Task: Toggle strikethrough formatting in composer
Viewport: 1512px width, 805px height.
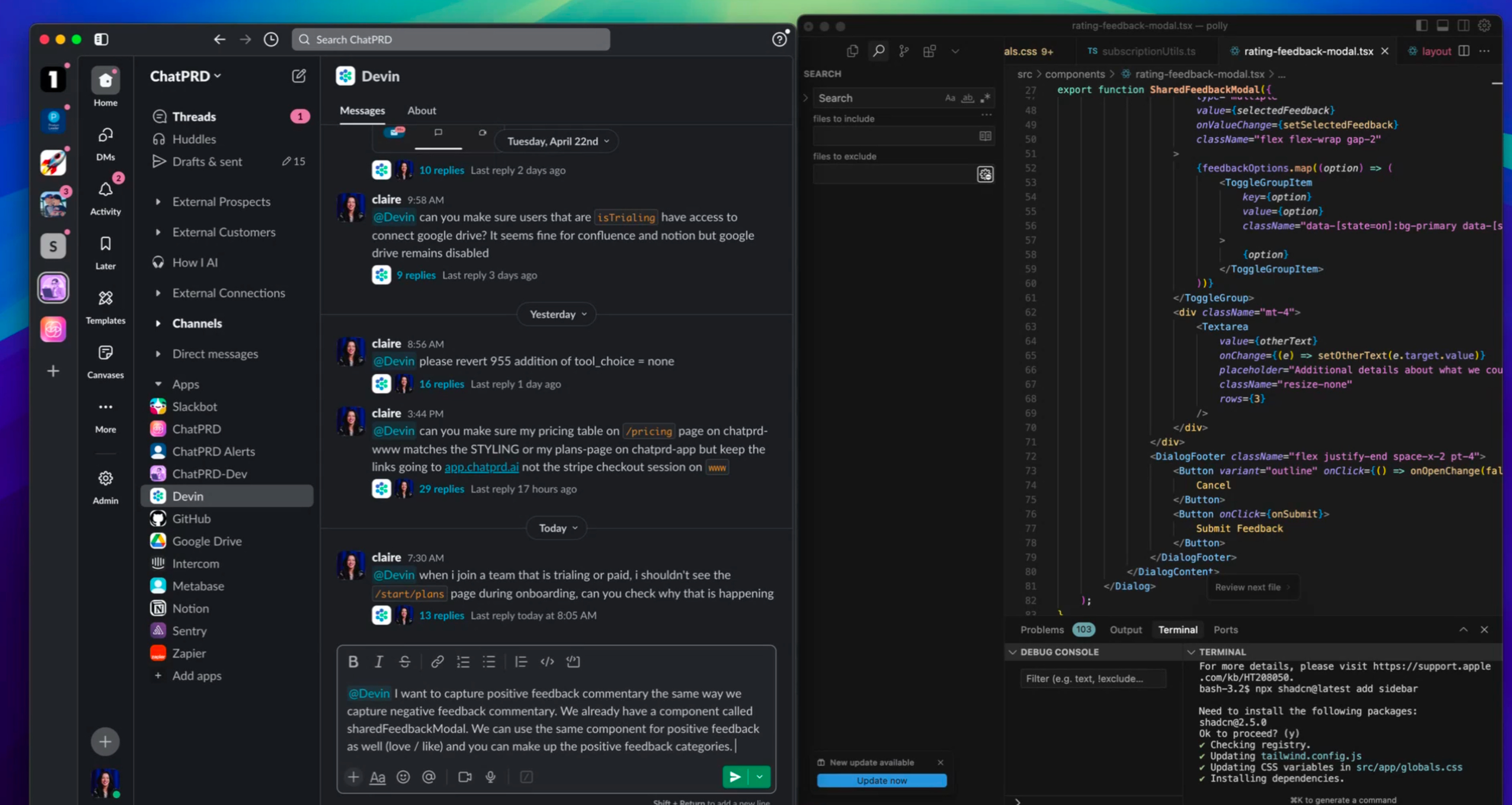Action: [x=405, y=662]
